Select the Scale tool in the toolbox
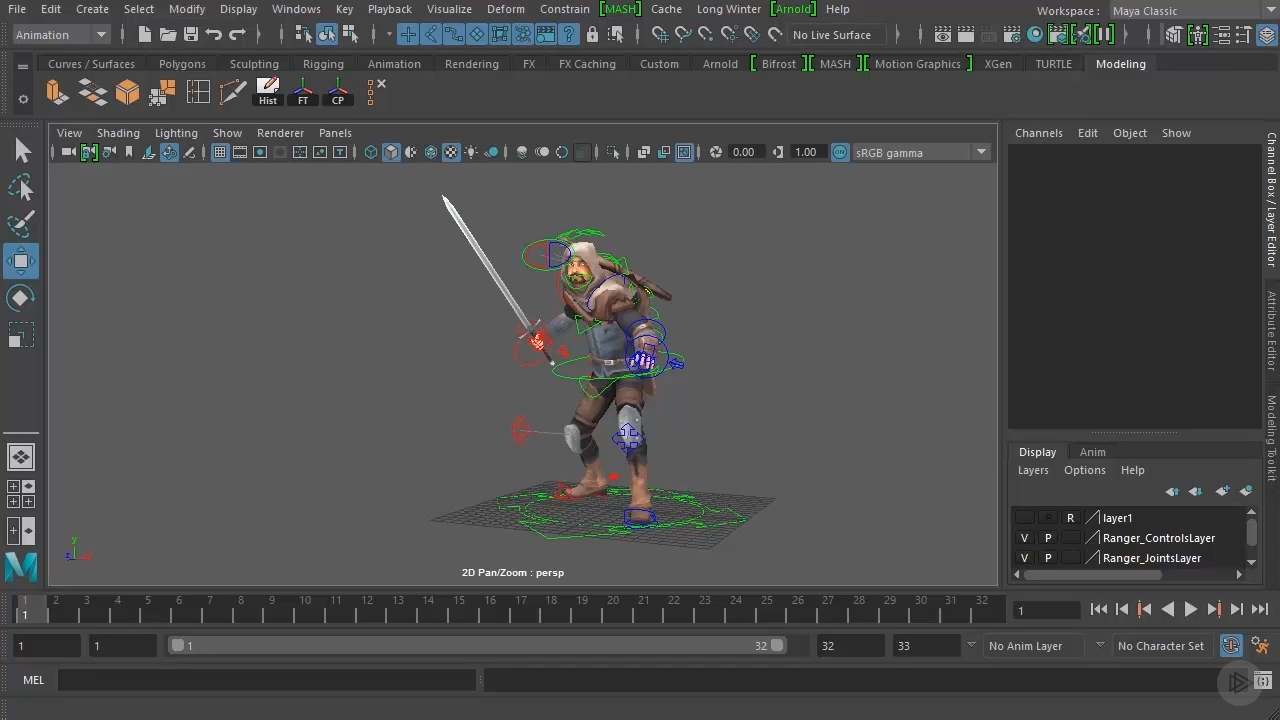 coord(21,335)
